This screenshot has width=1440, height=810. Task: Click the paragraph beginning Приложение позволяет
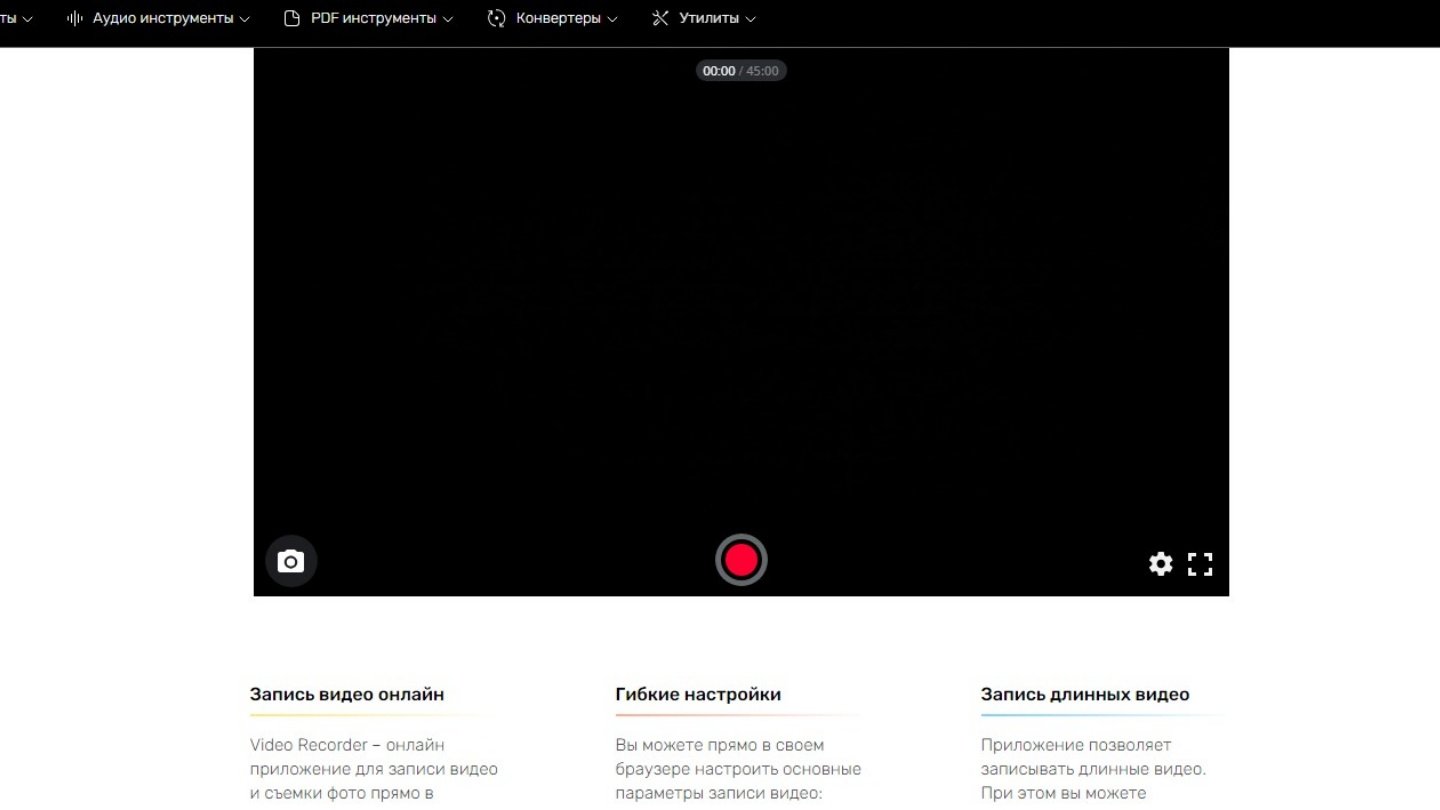(1093, 769)
